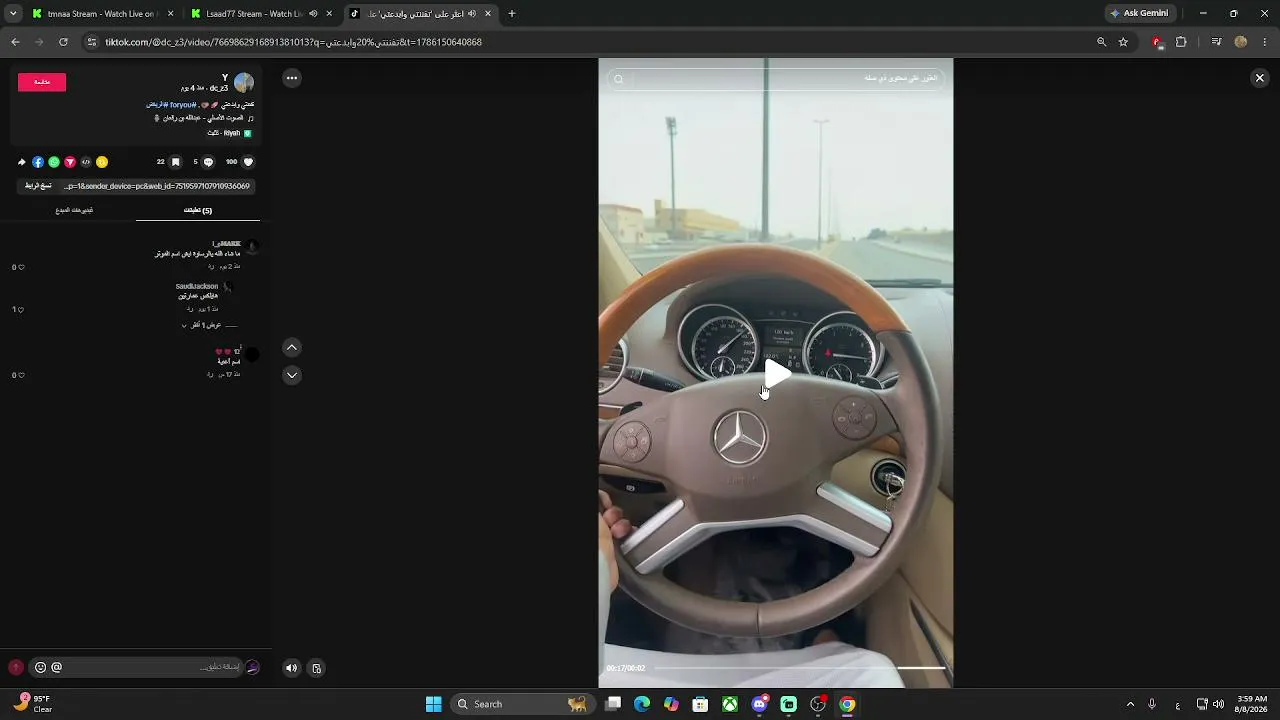This screenshot has height=720, width=1280.
Task: Click the taskbar Search box
Action: 521,704
